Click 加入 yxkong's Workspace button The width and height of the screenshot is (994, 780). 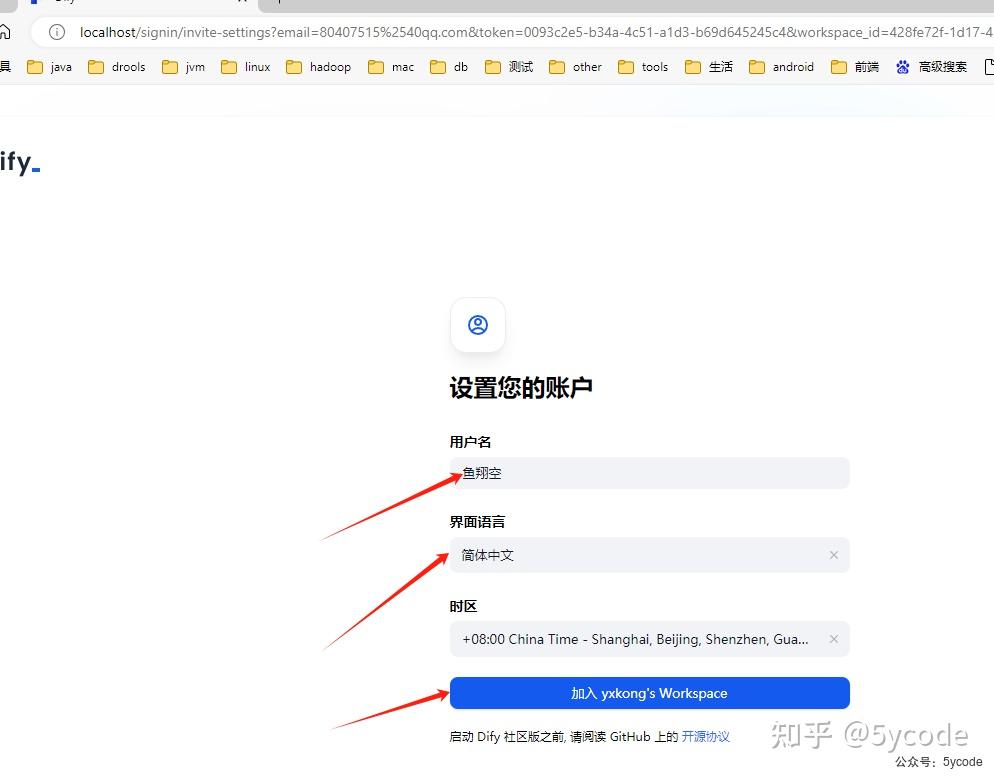[650, 693]
